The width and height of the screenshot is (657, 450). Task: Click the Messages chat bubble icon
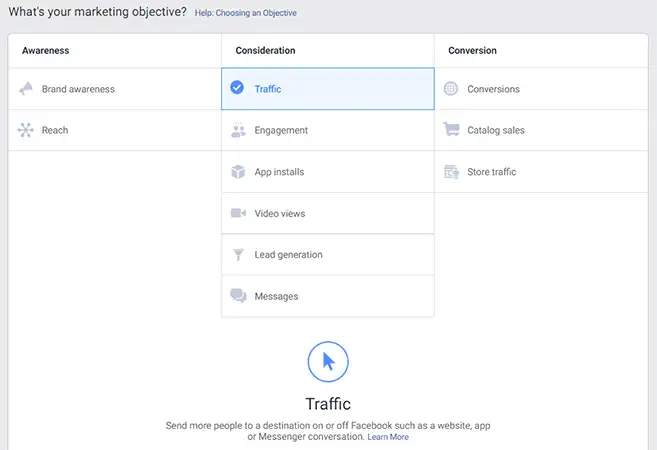[x=238, y=296]
